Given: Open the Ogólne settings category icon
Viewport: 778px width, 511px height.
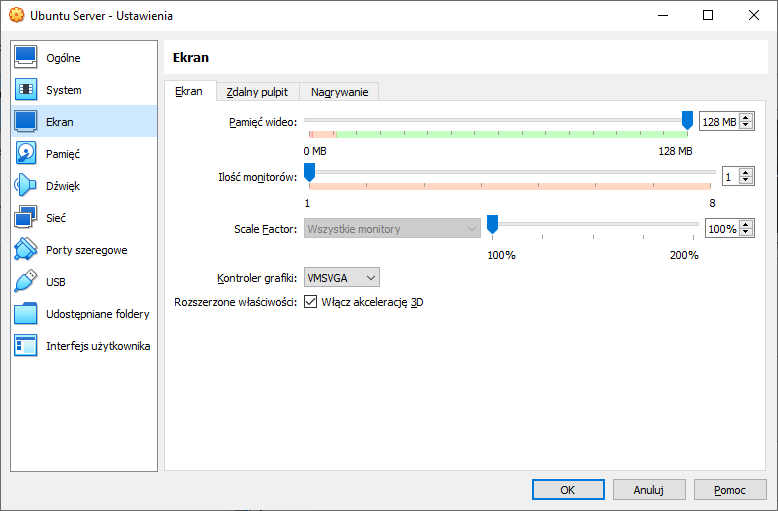Looking at the screenshot, I should pos(26,58).
